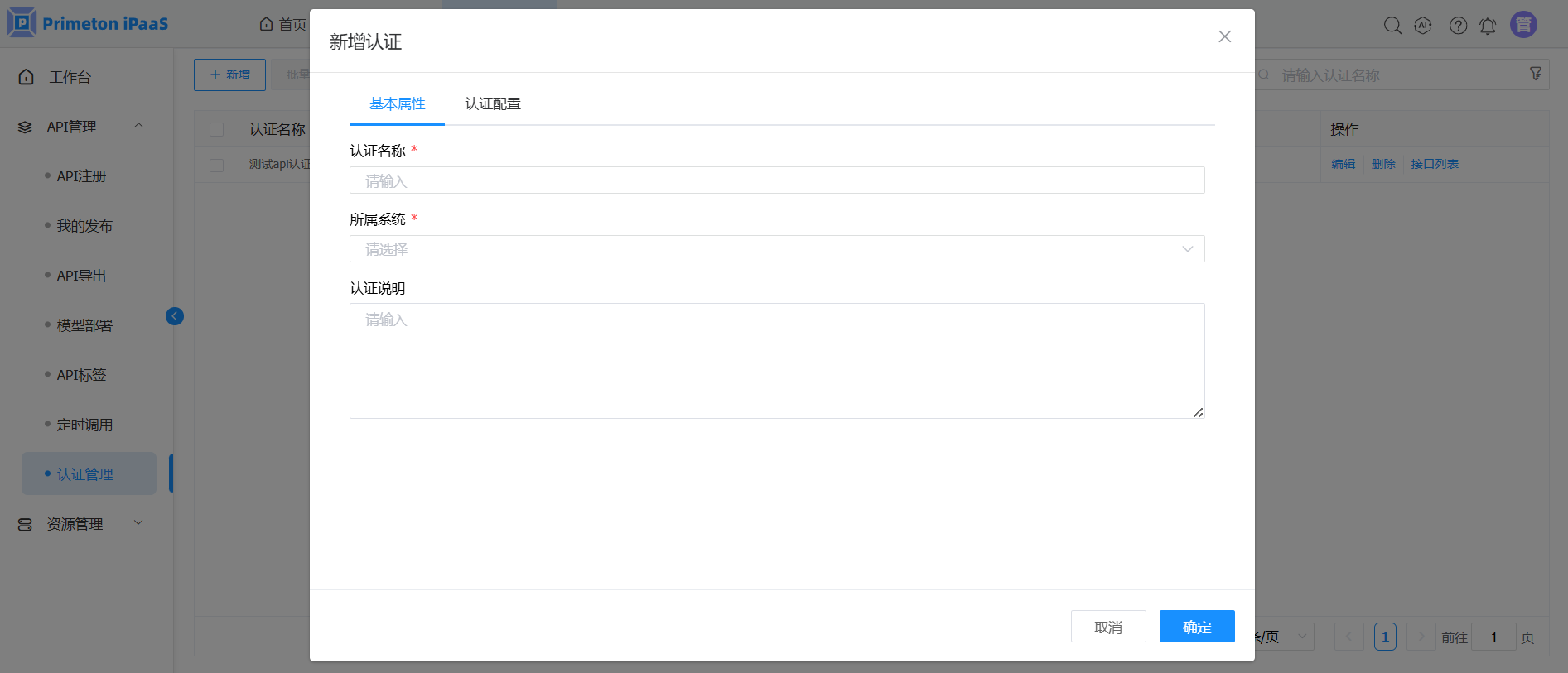The height and width of the screenshot is (673, 1568).
Task: Click the 确定 button
Action: click(x=1196, y=627)
